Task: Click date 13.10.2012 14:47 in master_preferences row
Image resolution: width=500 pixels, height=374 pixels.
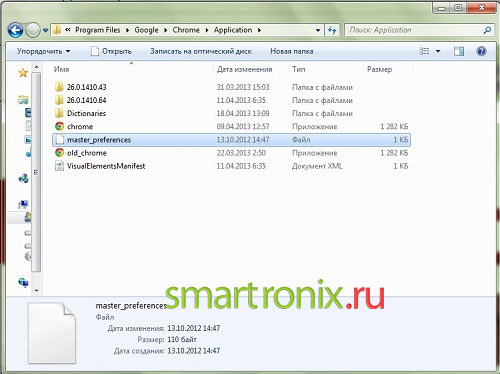Action: point(243,140)
